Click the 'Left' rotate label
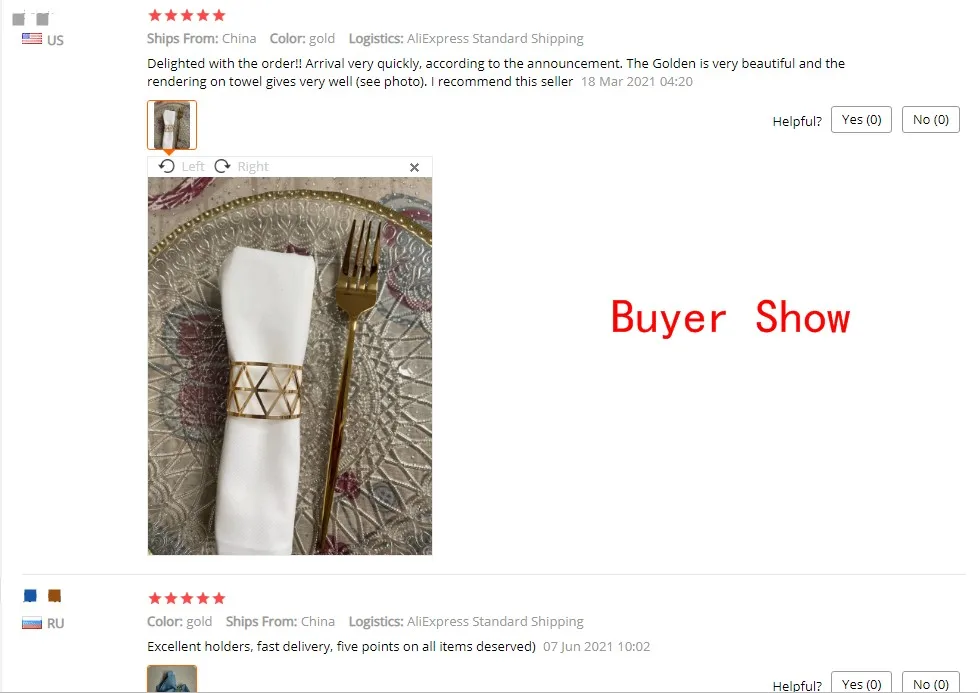978x693 pixels. (193, 167)
